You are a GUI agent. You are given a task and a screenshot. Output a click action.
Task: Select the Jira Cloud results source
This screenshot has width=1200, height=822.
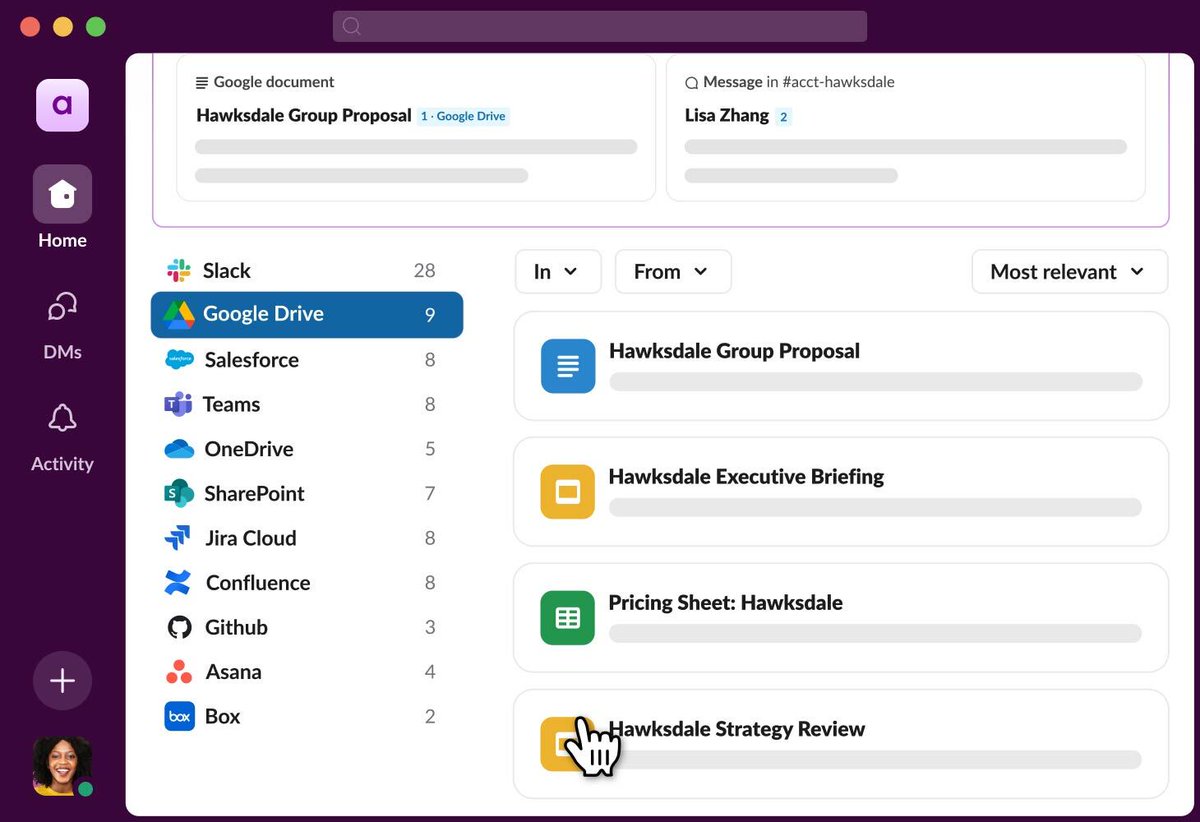click(307, 538)
